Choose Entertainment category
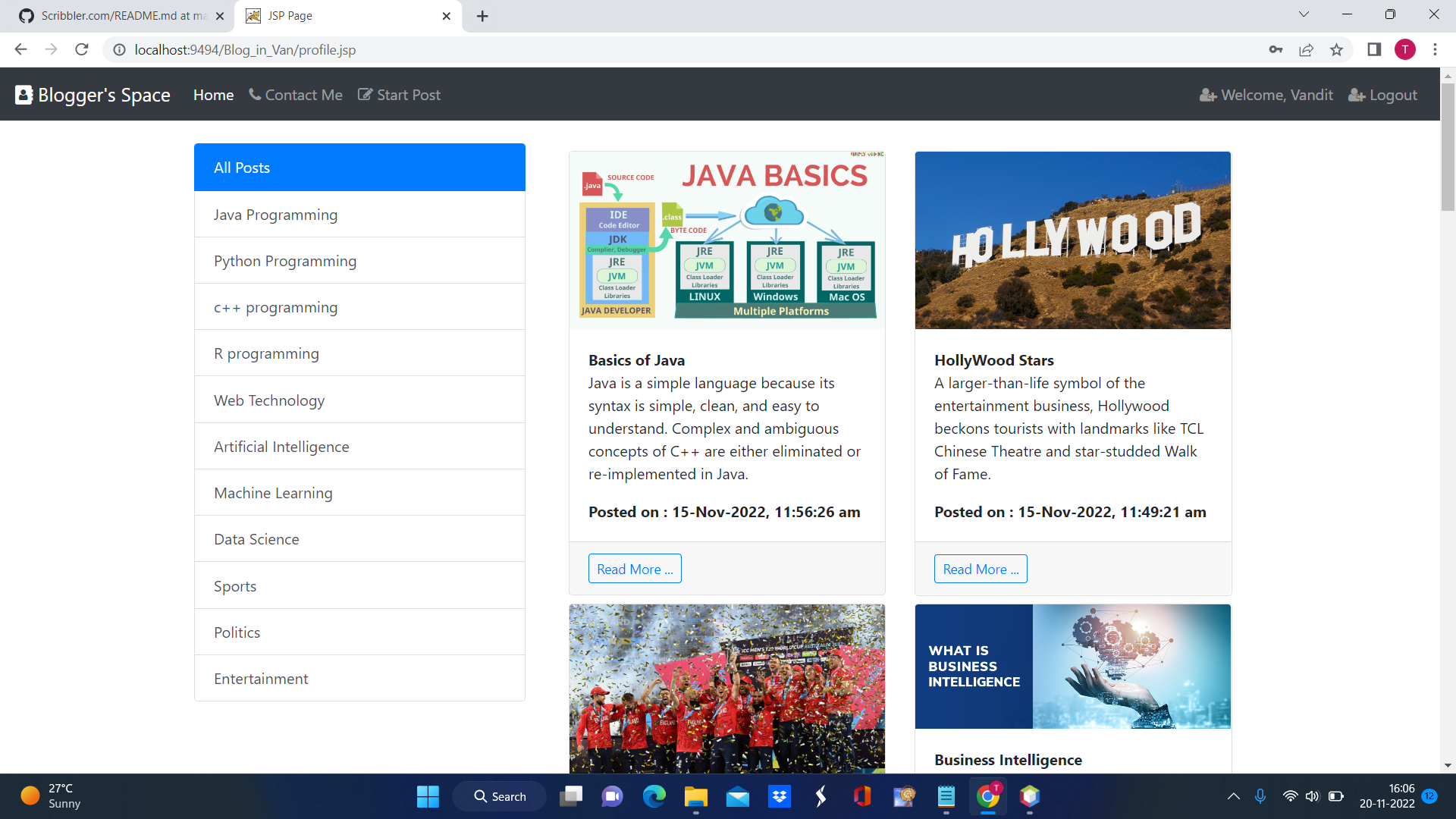The image size is (1456, 819). click(359, 679)
